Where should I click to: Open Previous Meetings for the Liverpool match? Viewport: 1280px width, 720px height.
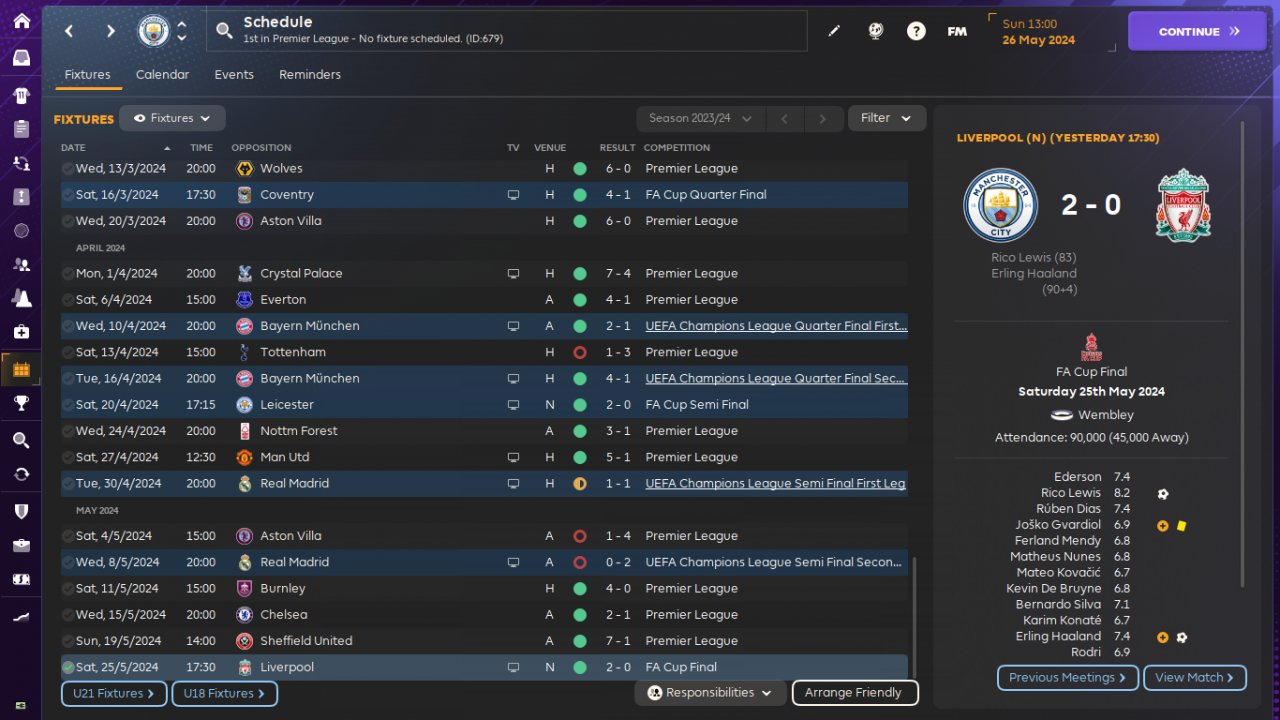[x=1067, y=678]
